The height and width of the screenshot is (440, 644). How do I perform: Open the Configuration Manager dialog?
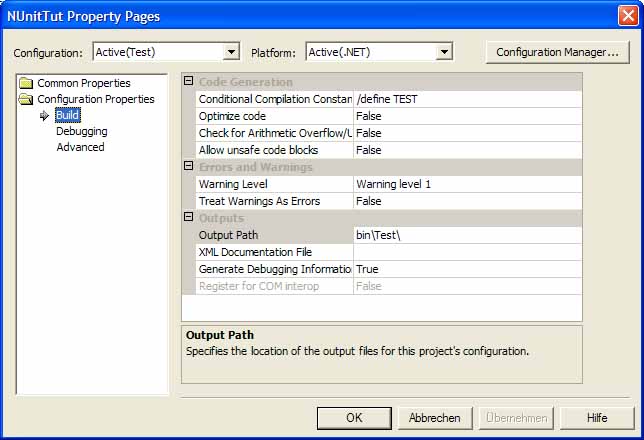[557, 52]
